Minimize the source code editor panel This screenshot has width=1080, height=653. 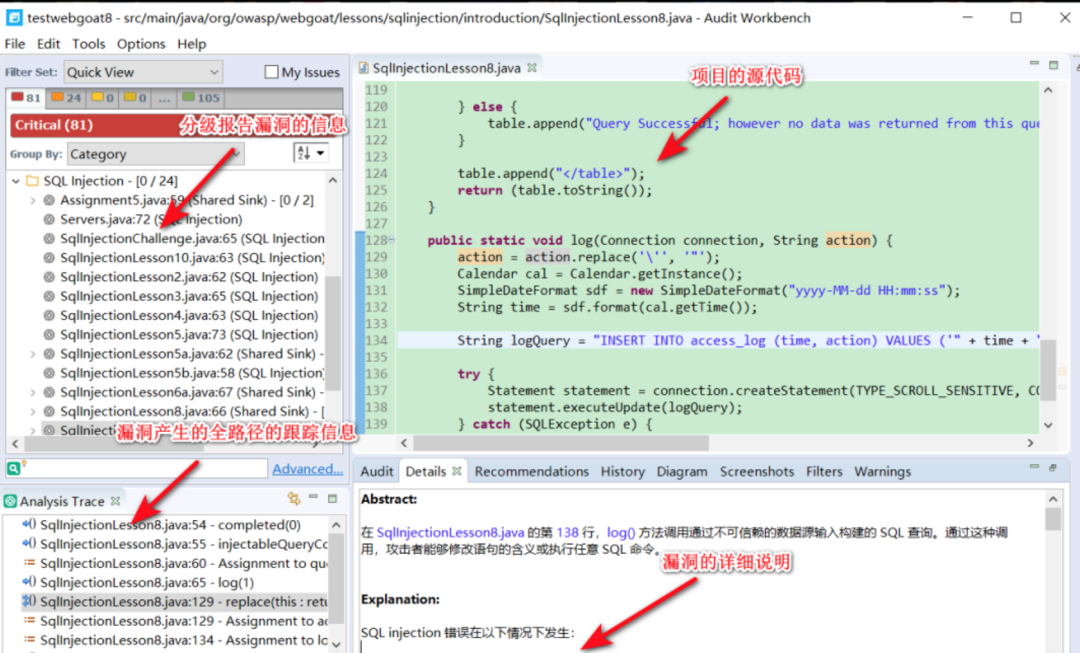click(1034, 63)
